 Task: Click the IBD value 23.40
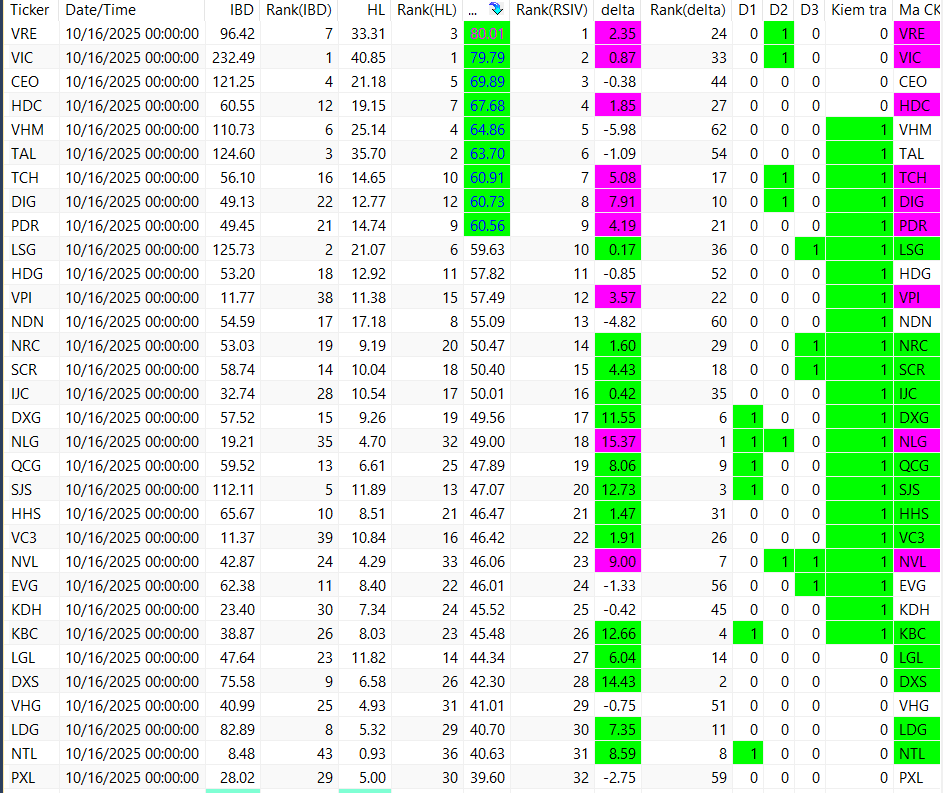coord(237,610)
